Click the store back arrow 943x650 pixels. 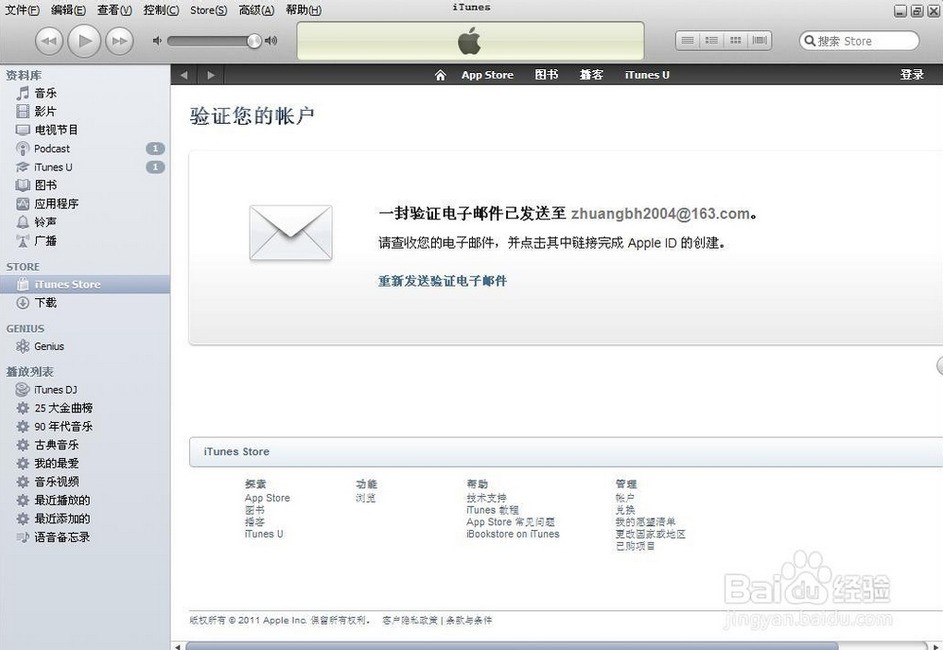coord(184,75)
